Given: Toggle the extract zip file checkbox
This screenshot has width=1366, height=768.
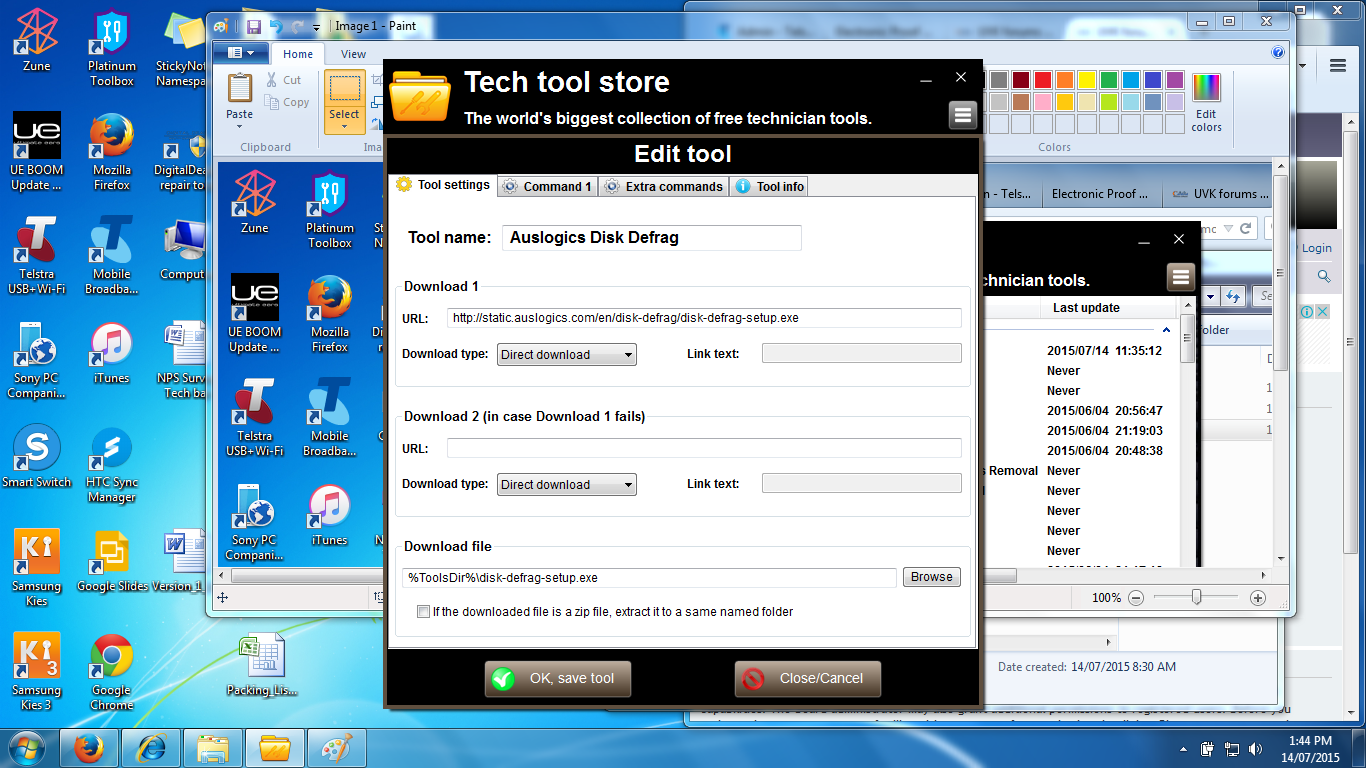Looking at the screenshot, I should pos(424,611).
